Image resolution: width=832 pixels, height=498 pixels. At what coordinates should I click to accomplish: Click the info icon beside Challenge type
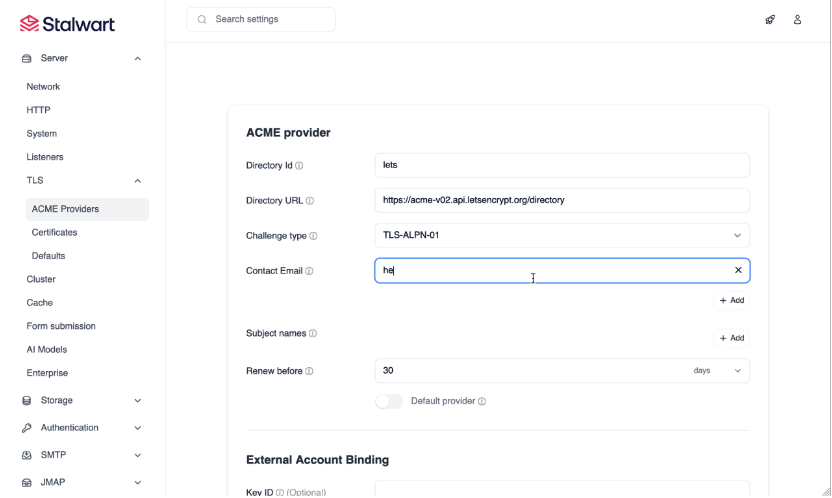[313, 236]
